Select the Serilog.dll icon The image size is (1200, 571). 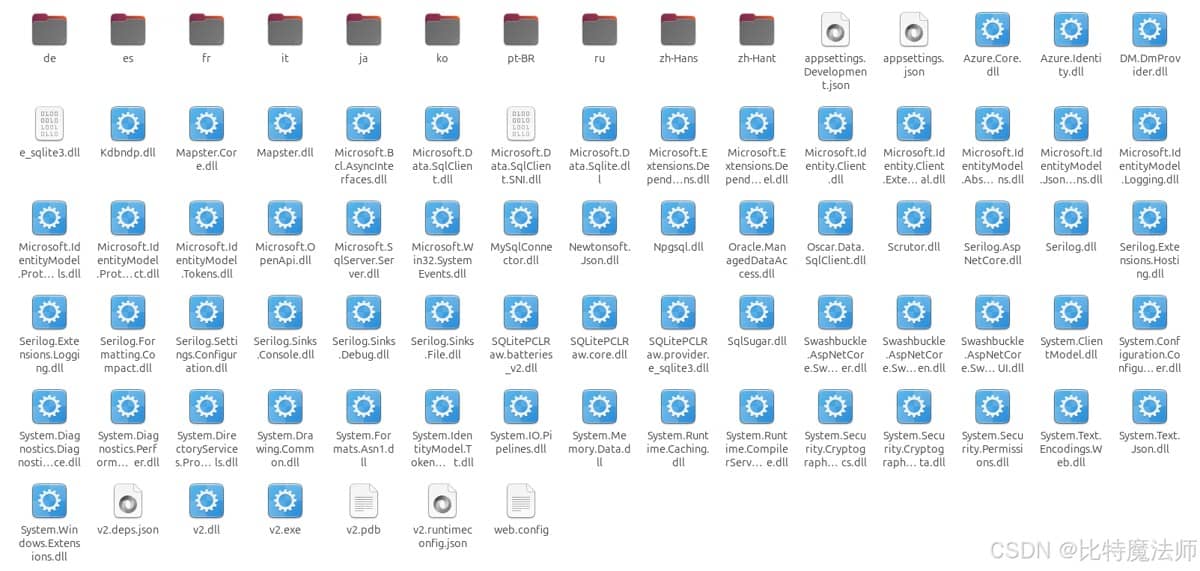click(x=1071, y=218)
